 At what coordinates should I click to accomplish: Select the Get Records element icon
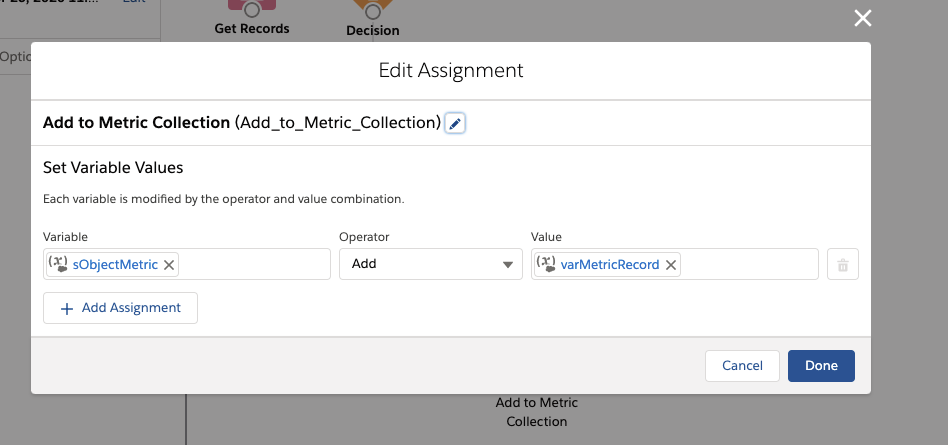click(x=251, y=8)
